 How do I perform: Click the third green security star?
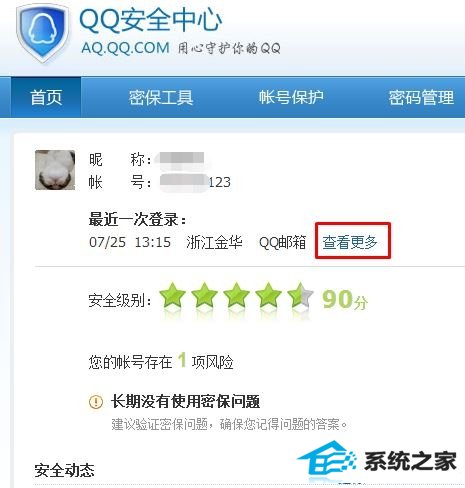click(x=236, y=295)
